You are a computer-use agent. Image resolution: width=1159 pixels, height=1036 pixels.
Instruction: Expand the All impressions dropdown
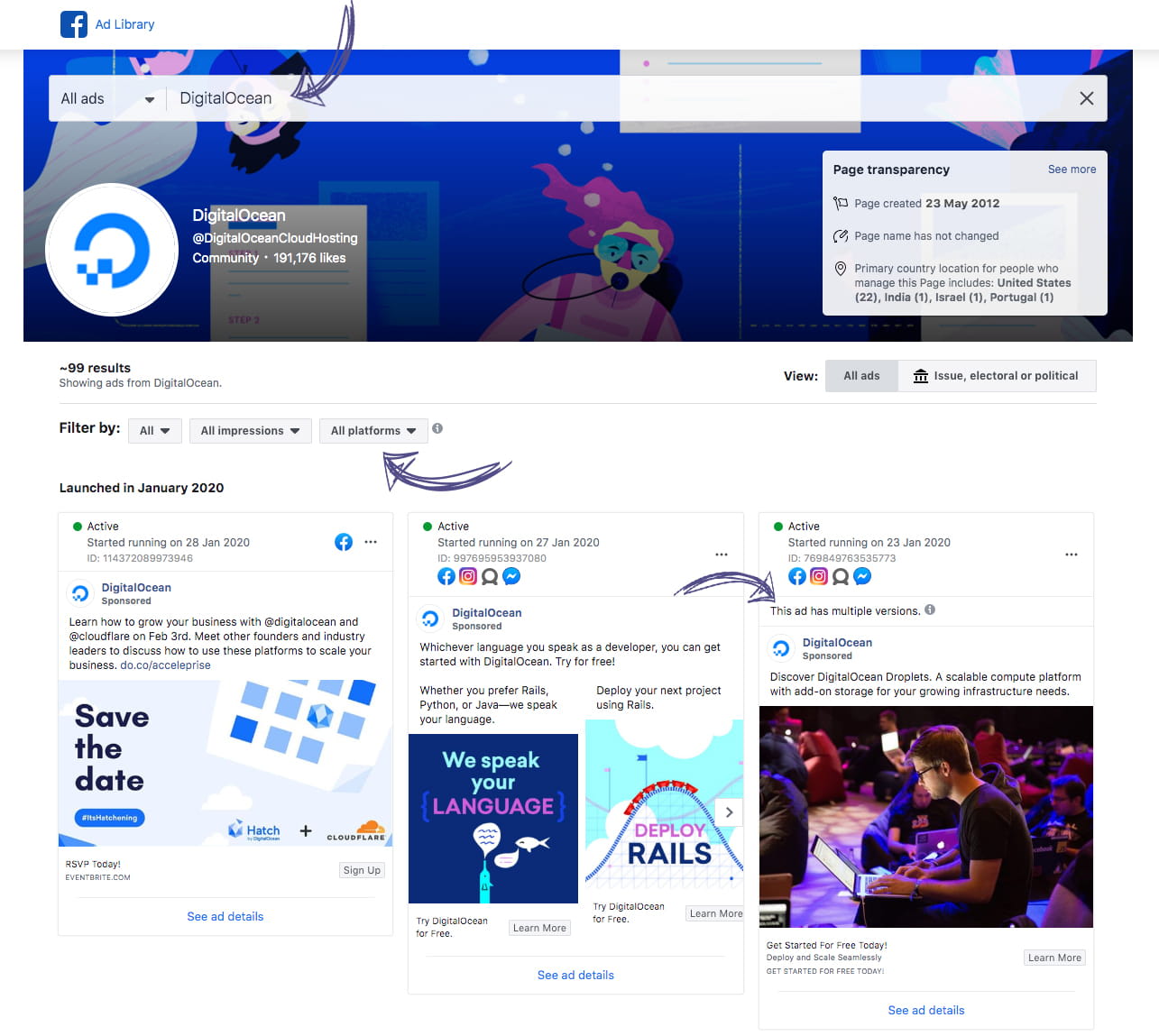click(251, 431)
